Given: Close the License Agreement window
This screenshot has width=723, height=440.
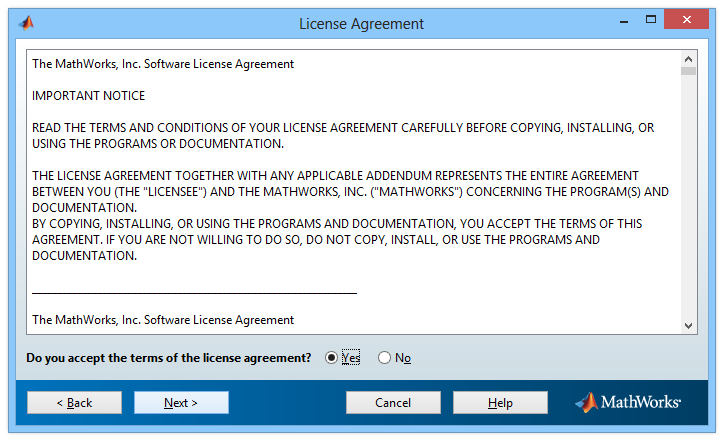Looking at the screenshot, I should [x=686, y=19].
